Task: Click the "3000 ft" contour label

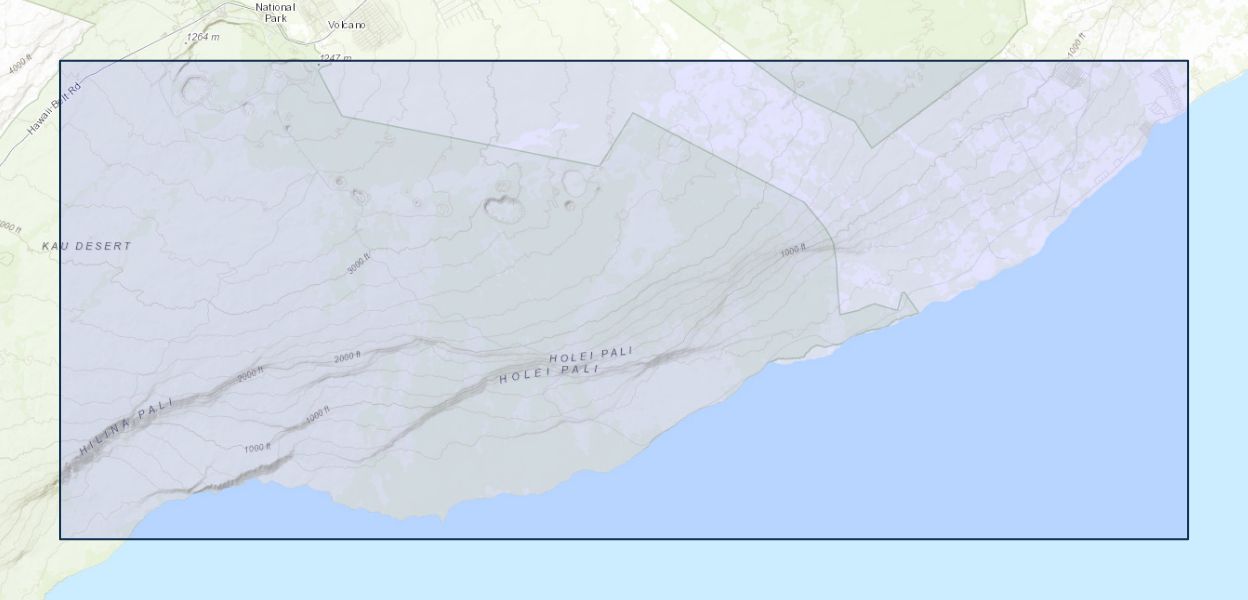Action: coord(359,264)
